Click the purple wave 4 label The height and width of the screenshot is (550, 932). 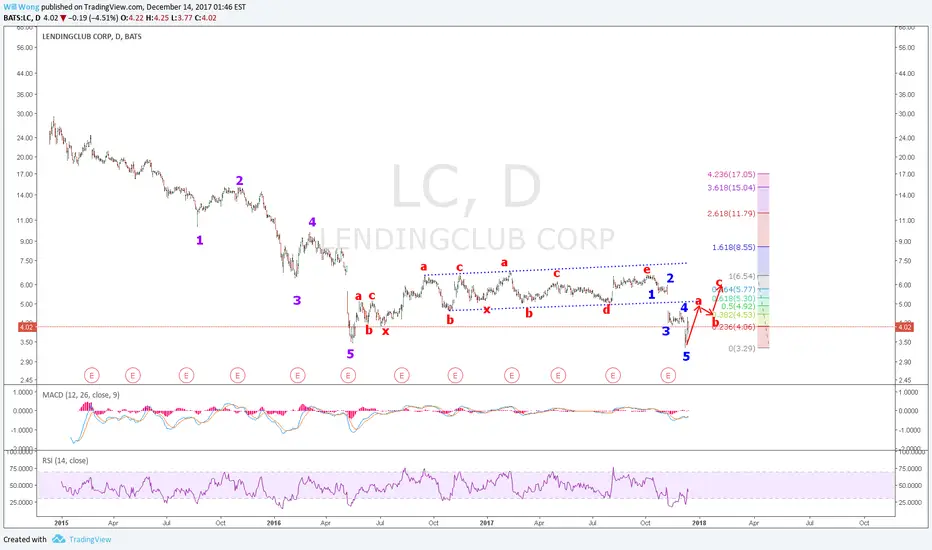tap(312, 222)
